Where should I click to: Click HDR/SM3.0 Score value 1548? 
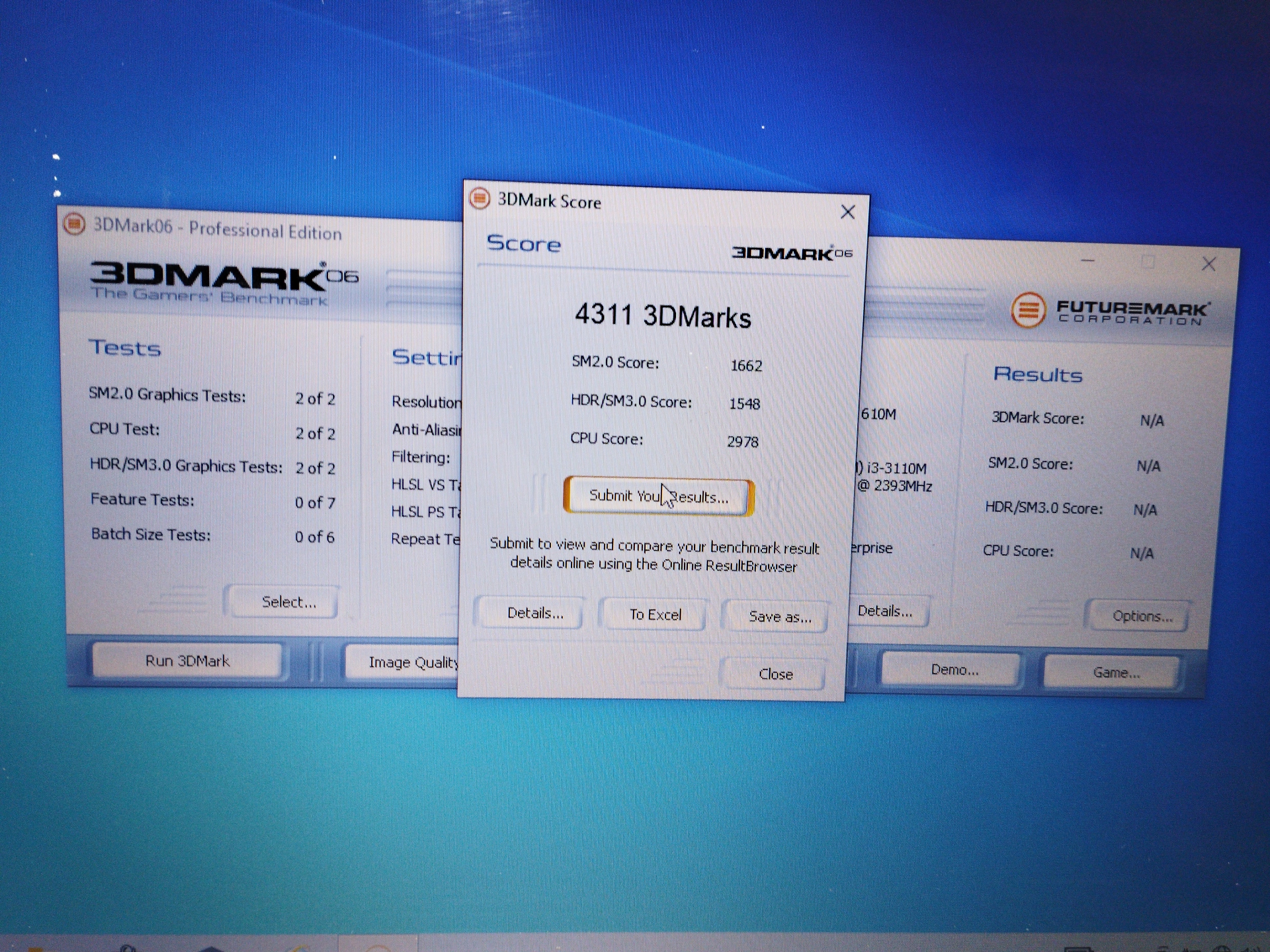click(x=744, y=403)
